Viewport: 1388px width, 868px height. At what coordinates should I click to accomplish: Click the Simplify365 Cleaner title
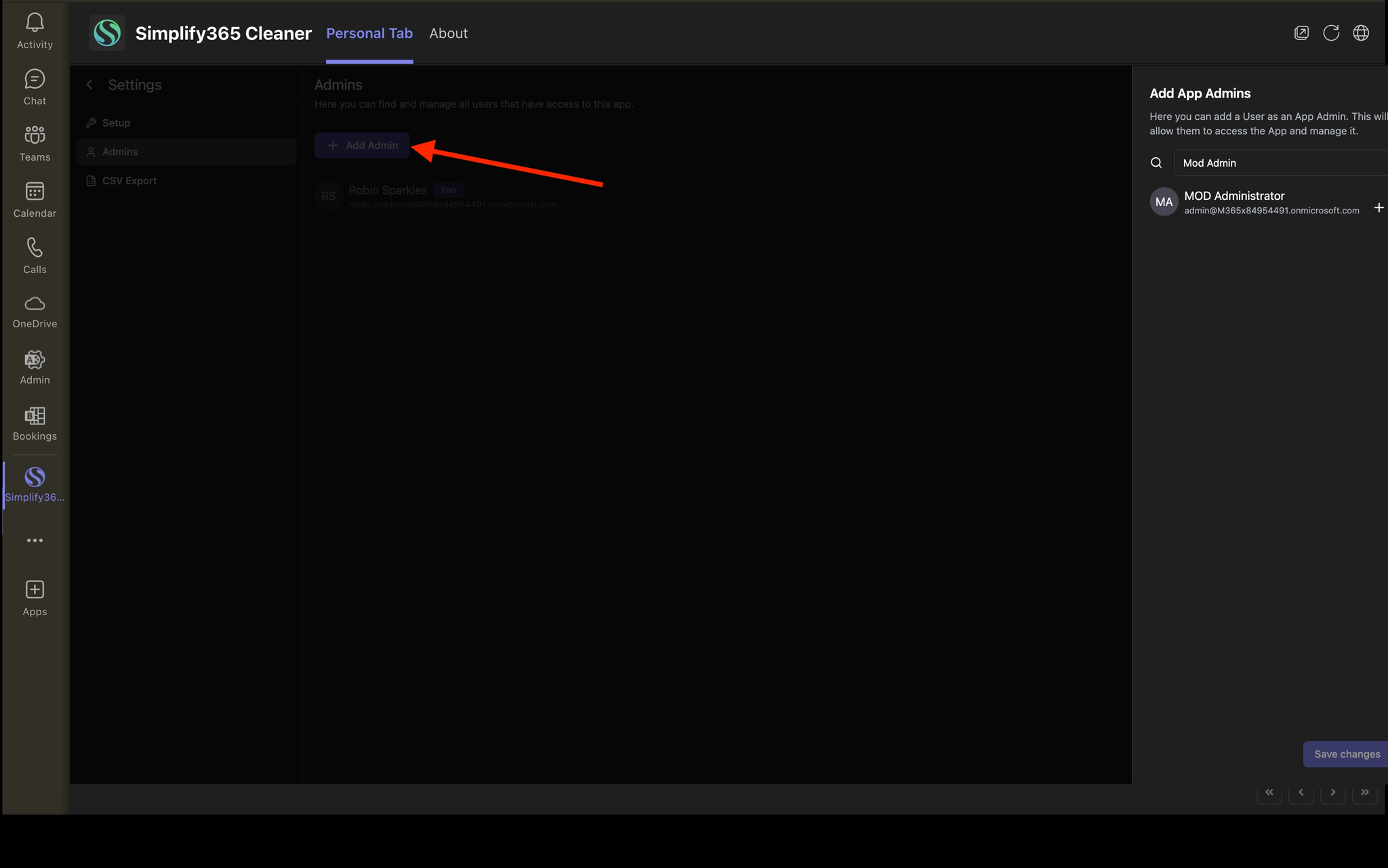click(224, 33)
